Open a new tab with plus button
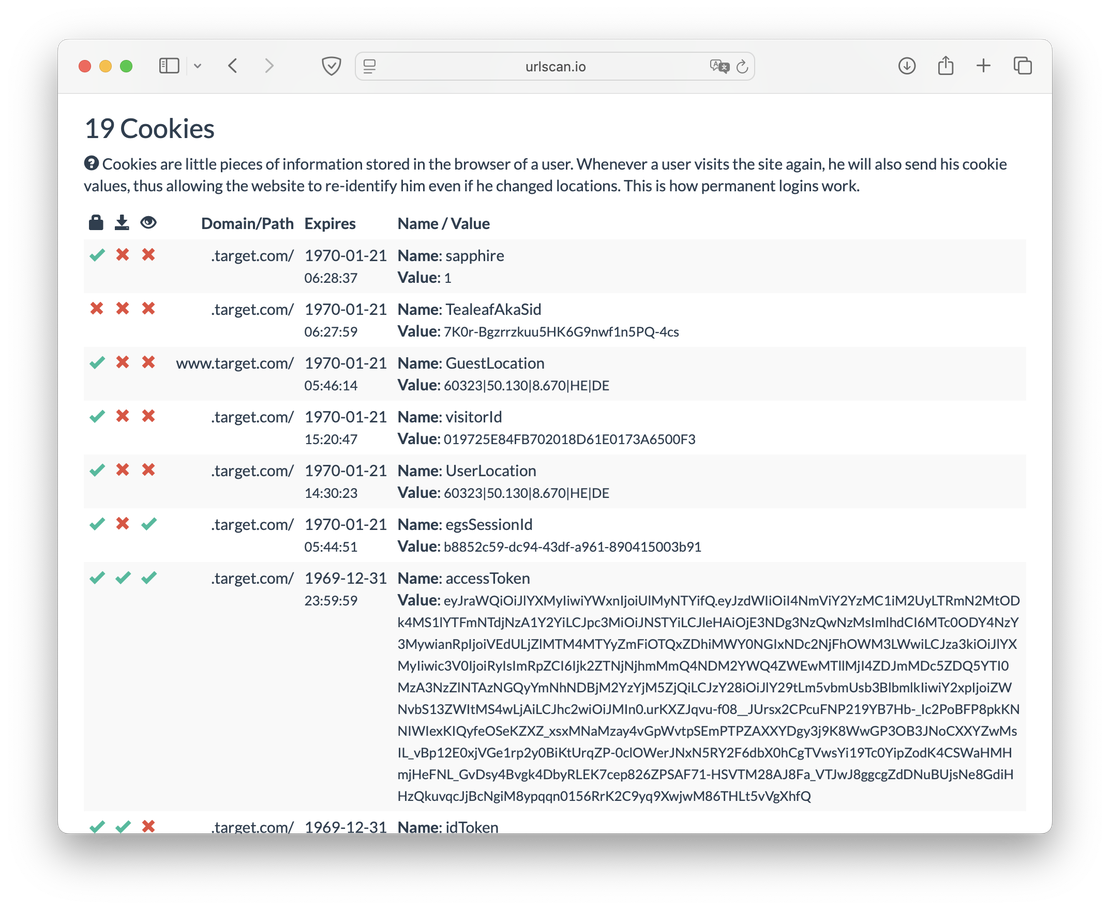The image size is (1110, 910). (x=983, y=66)
